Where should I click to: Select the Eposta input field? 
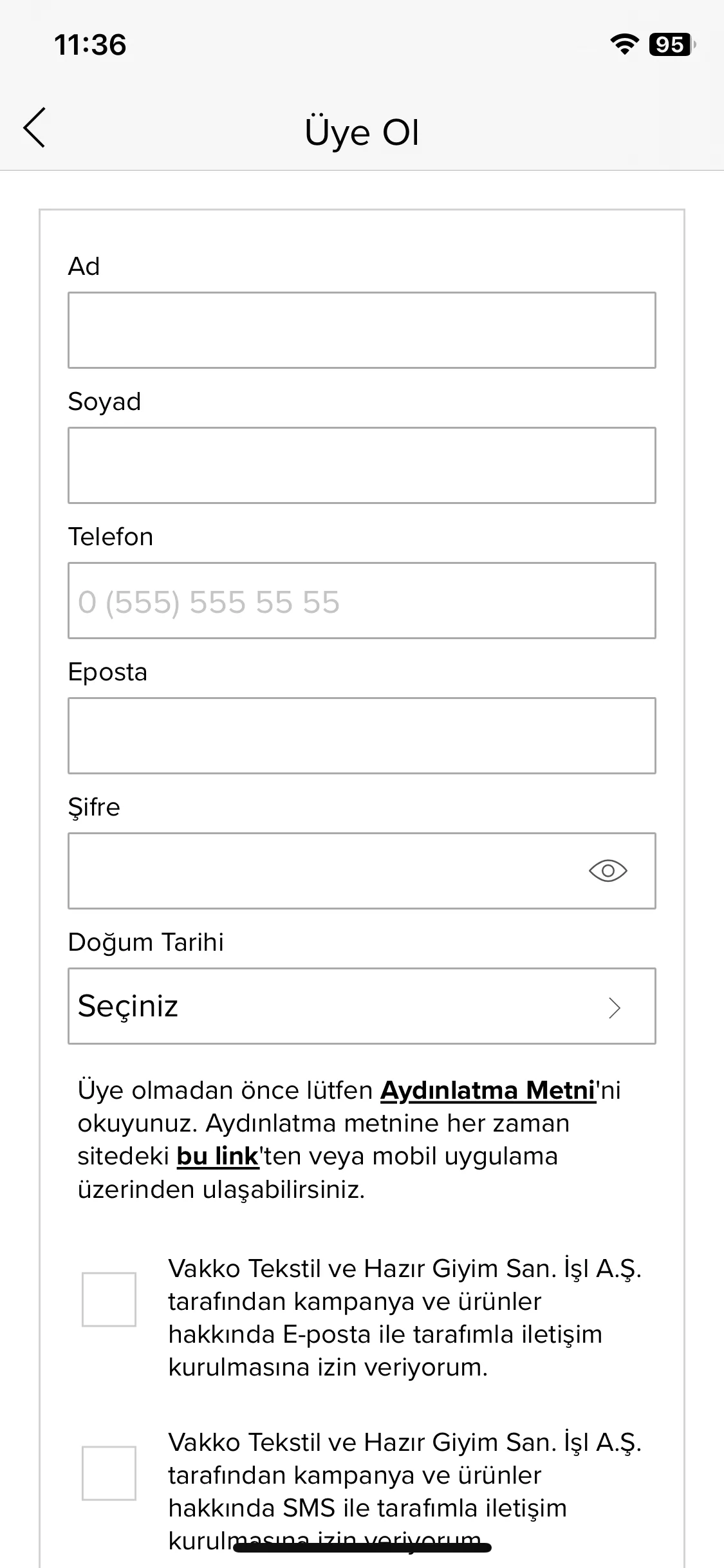(x=362, y=736)
